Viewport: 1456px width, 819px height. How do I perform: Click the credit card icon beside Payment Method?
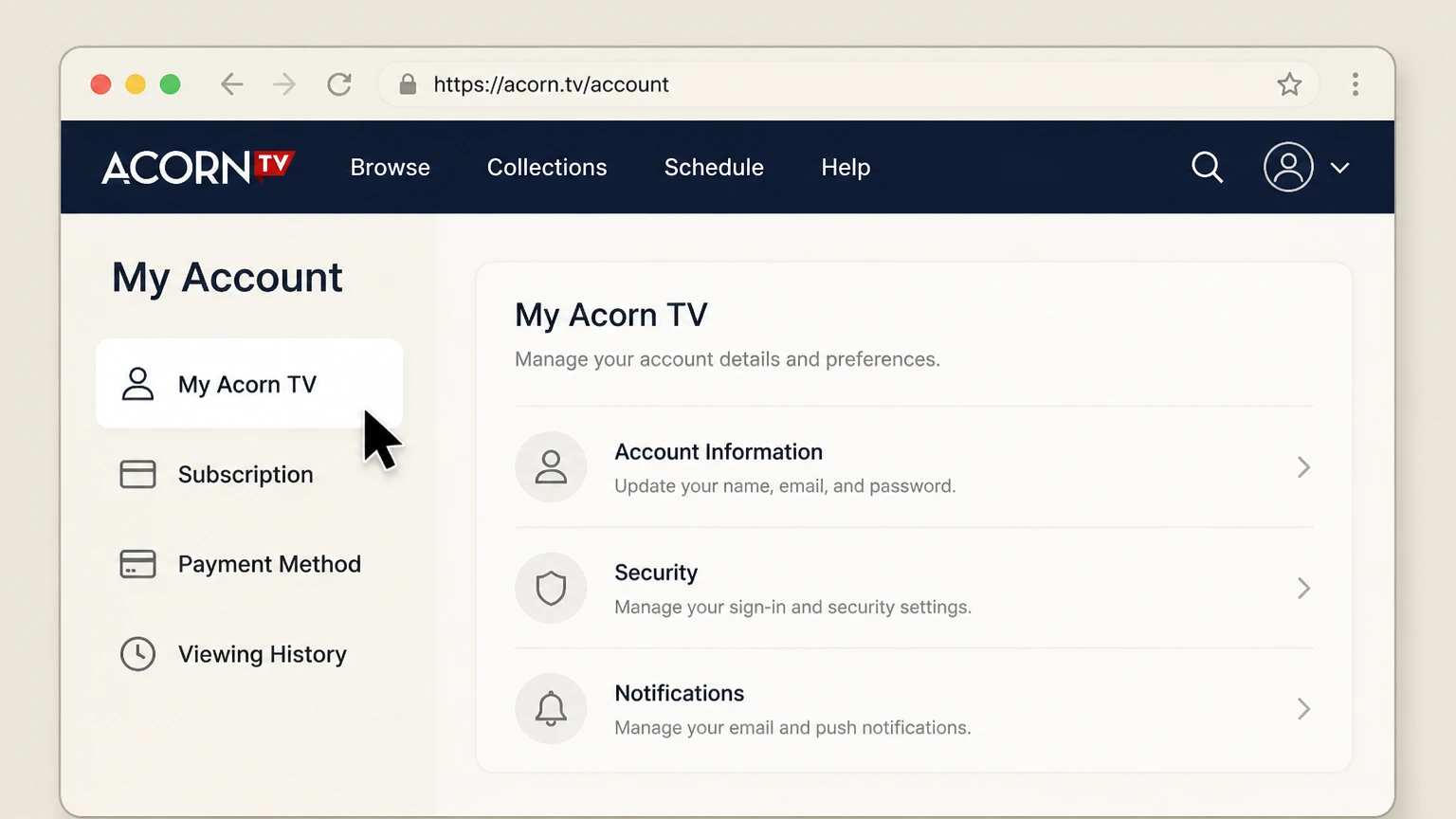tap(137, 564)
